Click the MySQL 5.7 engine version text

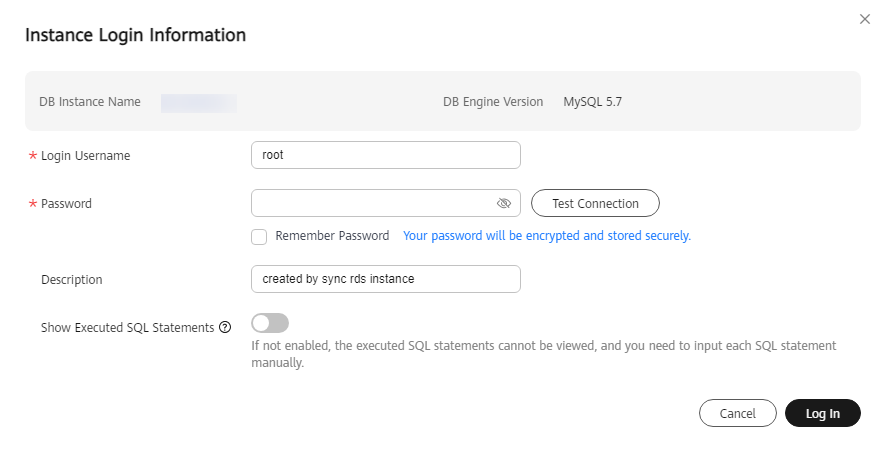[x=592, y=102]
